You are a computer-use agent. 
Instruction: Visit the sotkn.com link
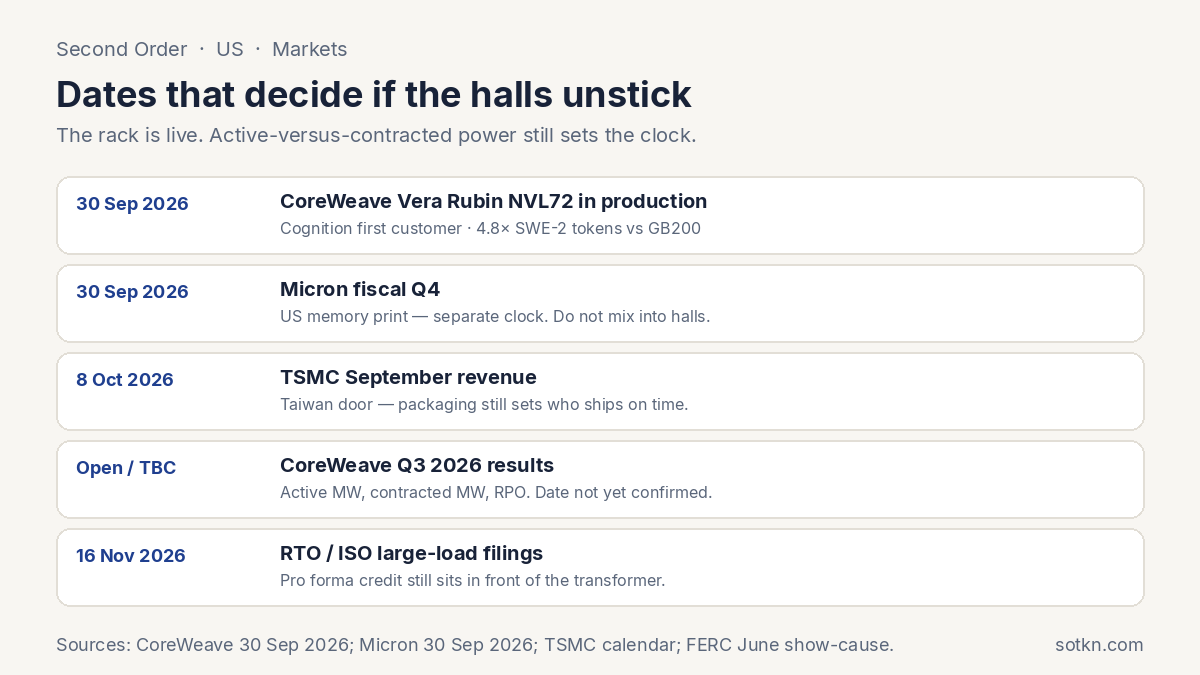click(1099, 645)
